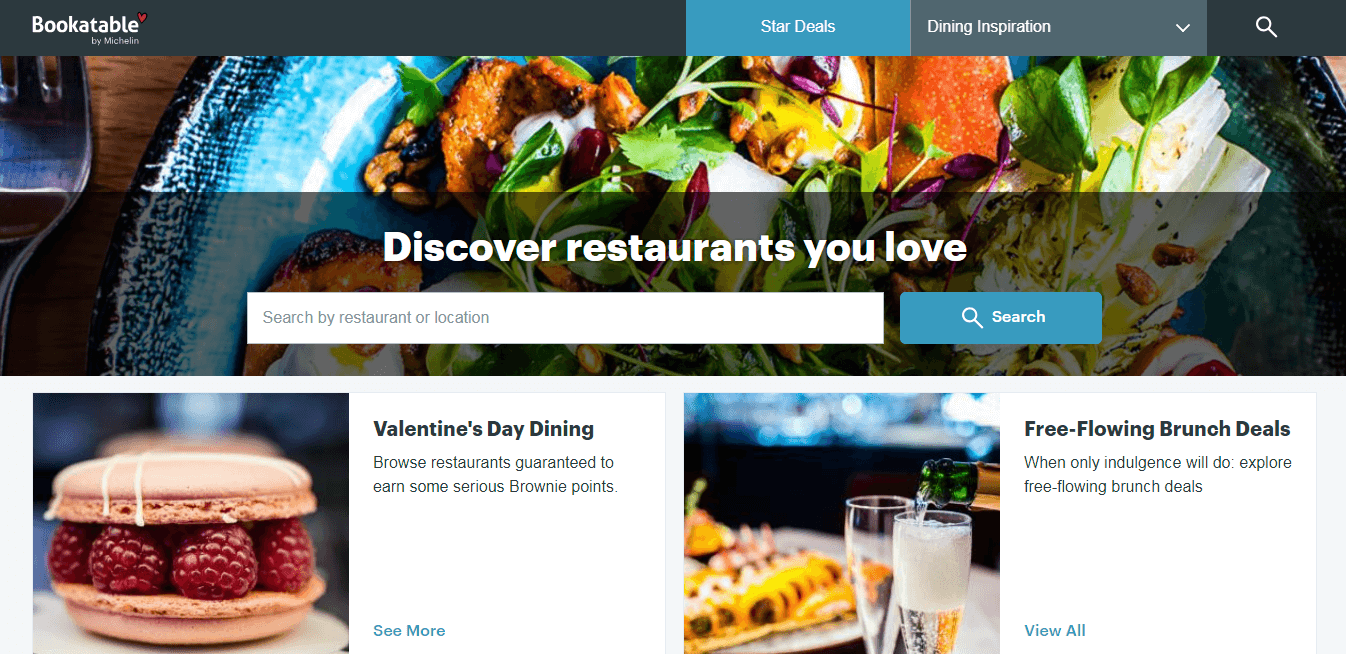Go to the Star Deals tab
1346x654 pixels.
pos(798,28)
